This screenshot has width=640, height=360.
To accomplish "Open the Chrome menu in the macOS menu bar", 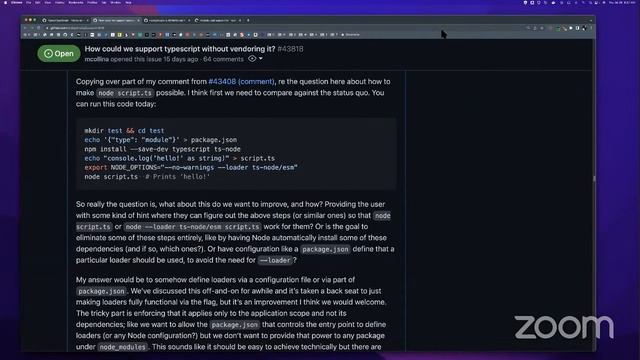I will [16, 2].
